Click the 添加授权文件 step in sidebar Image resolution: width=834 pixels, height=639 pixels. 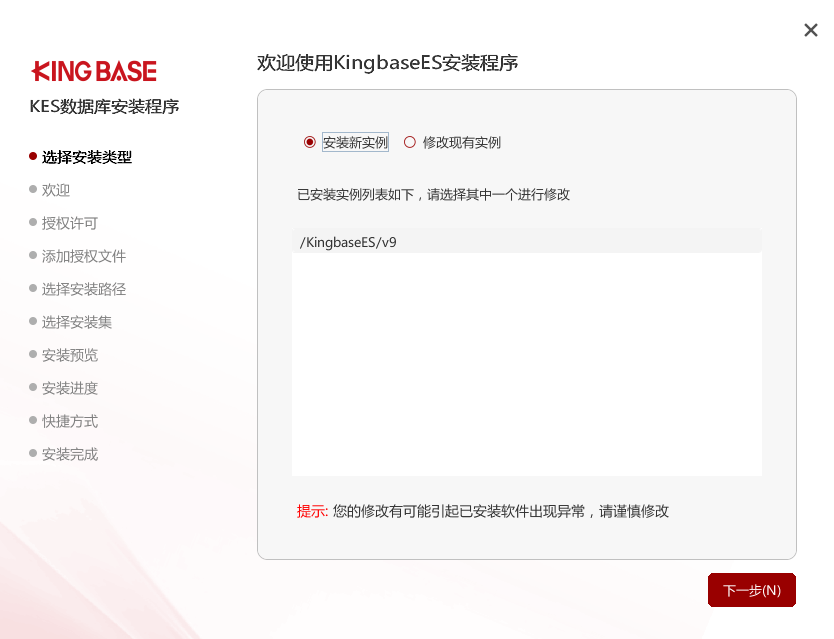click(84, 256)
